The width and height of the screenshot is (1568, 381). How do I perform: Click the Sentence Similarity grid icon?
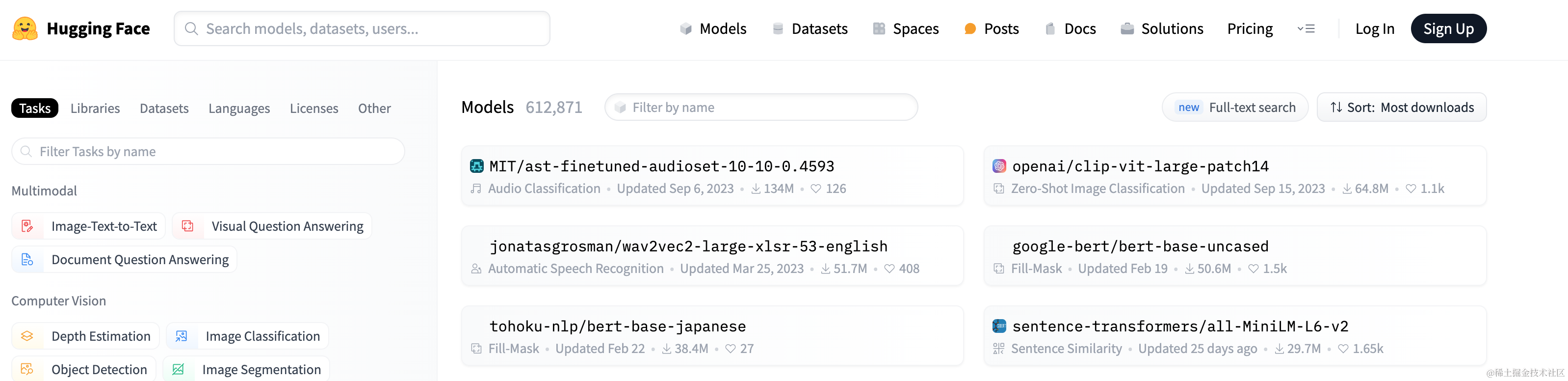(999, 349)
